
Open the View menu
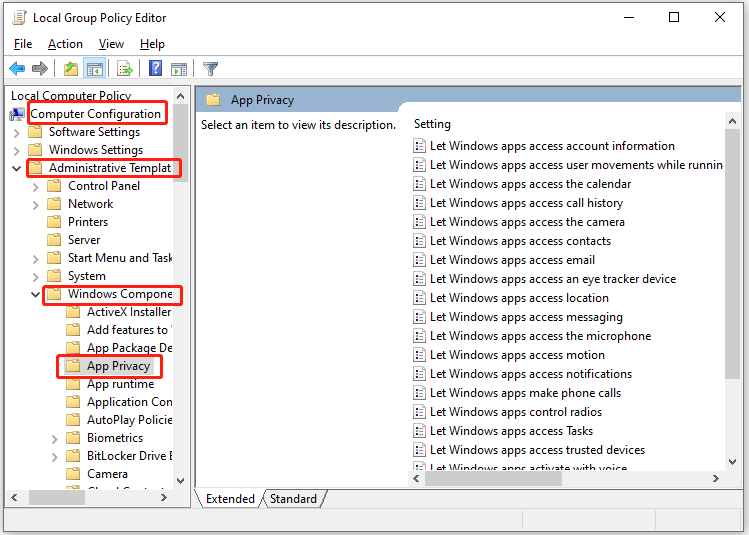coord(111,44)
